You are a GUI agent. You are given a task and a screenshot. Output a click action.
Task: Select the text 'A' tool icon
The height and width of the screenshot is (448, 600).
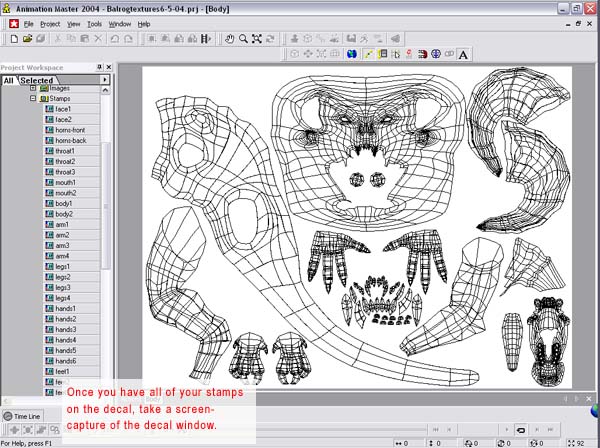point(464,53)
